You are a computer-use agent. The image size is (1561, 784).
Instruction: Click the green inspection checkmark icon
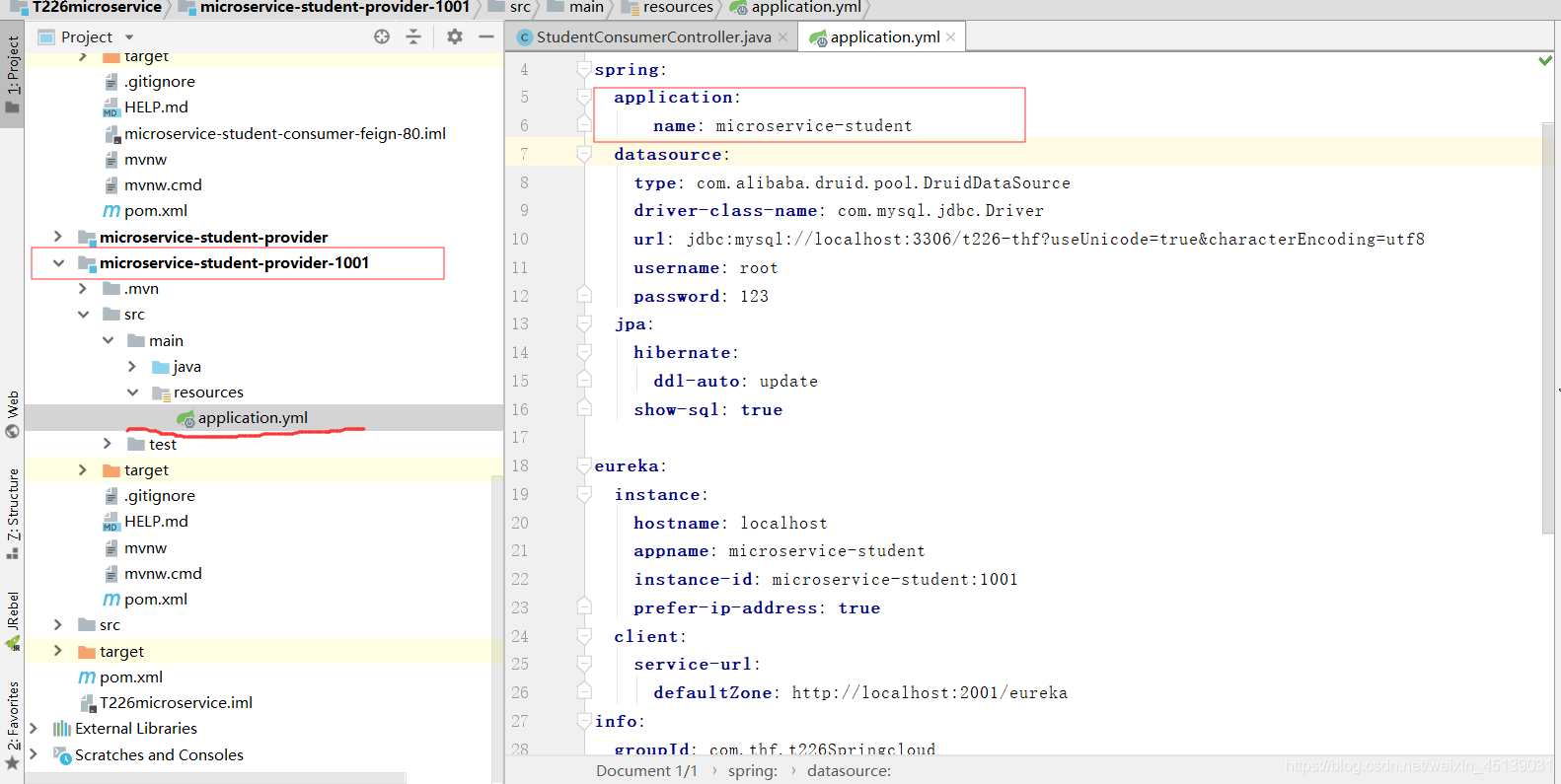[1545, 60]
